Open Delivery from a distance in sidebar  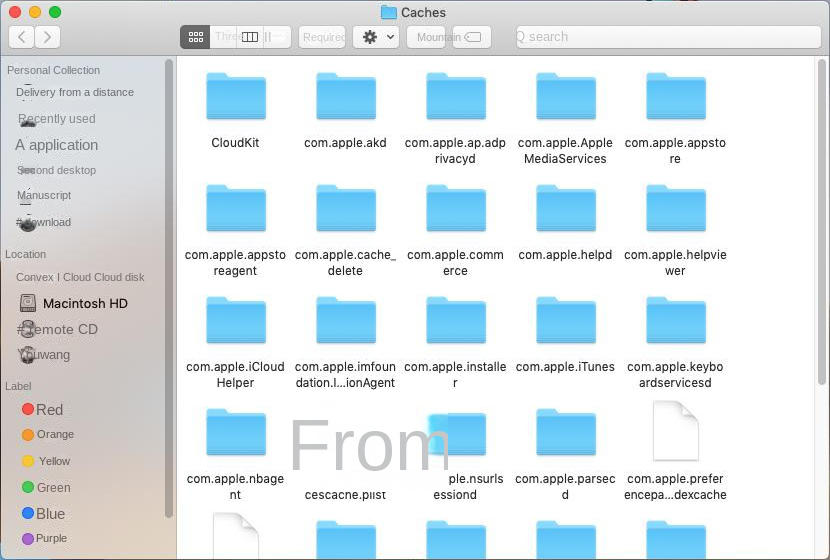[x=75, y=92]
